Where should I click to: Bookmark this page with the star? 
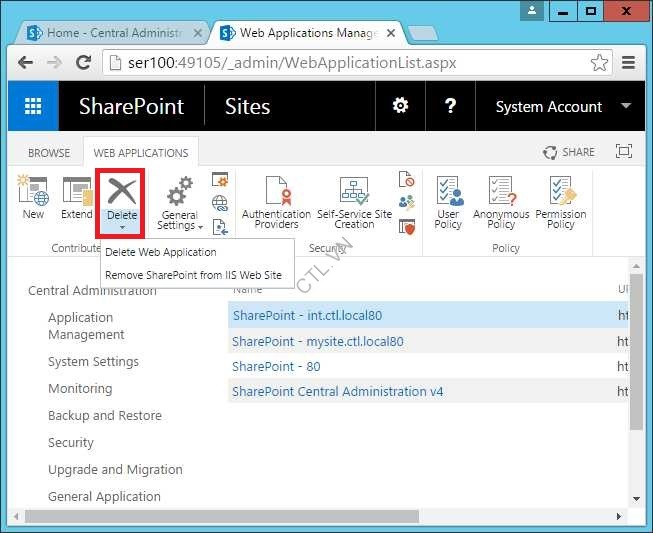click(599, 63)
